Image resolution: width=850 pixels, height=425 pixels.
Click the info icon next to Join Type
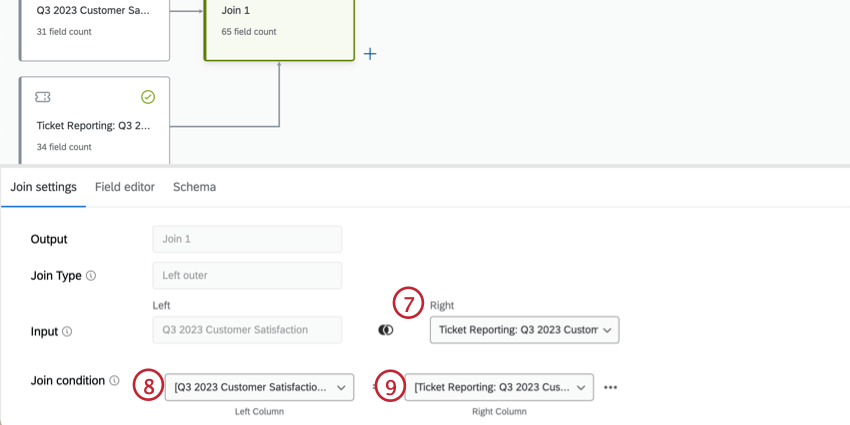(91, 276)
